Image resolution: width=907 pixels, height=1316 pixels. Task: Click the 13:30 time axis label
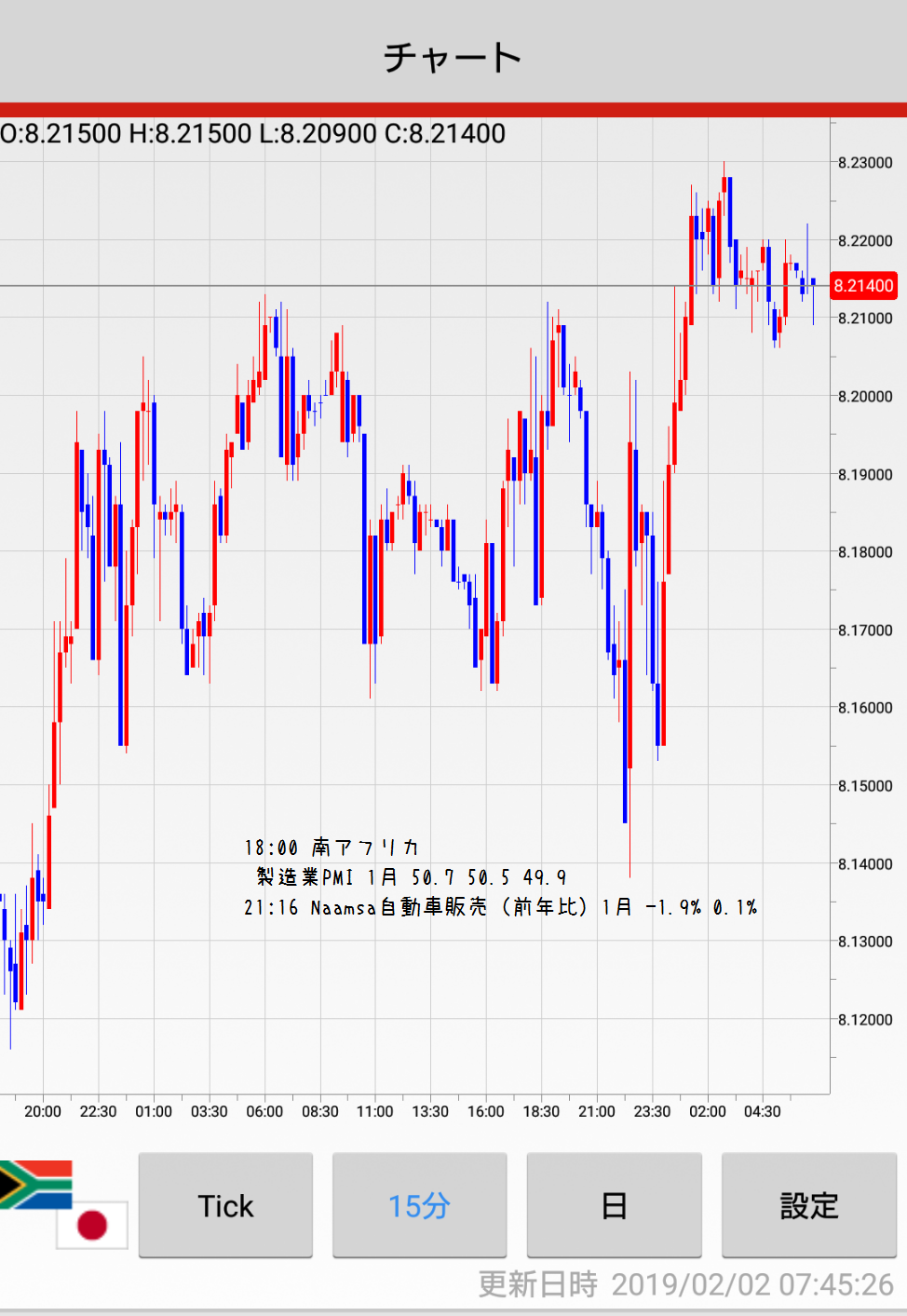tap(430, 1111)
